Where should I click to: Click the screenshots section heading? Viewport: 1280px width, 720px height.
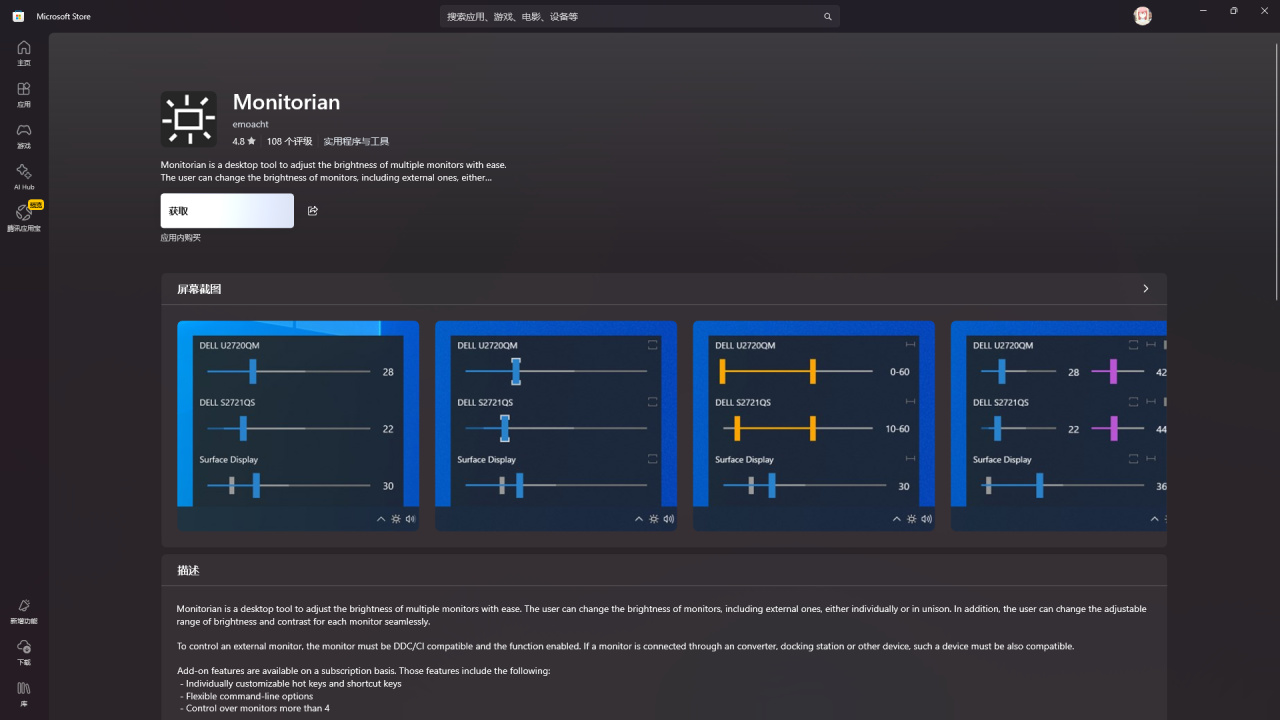199,289
